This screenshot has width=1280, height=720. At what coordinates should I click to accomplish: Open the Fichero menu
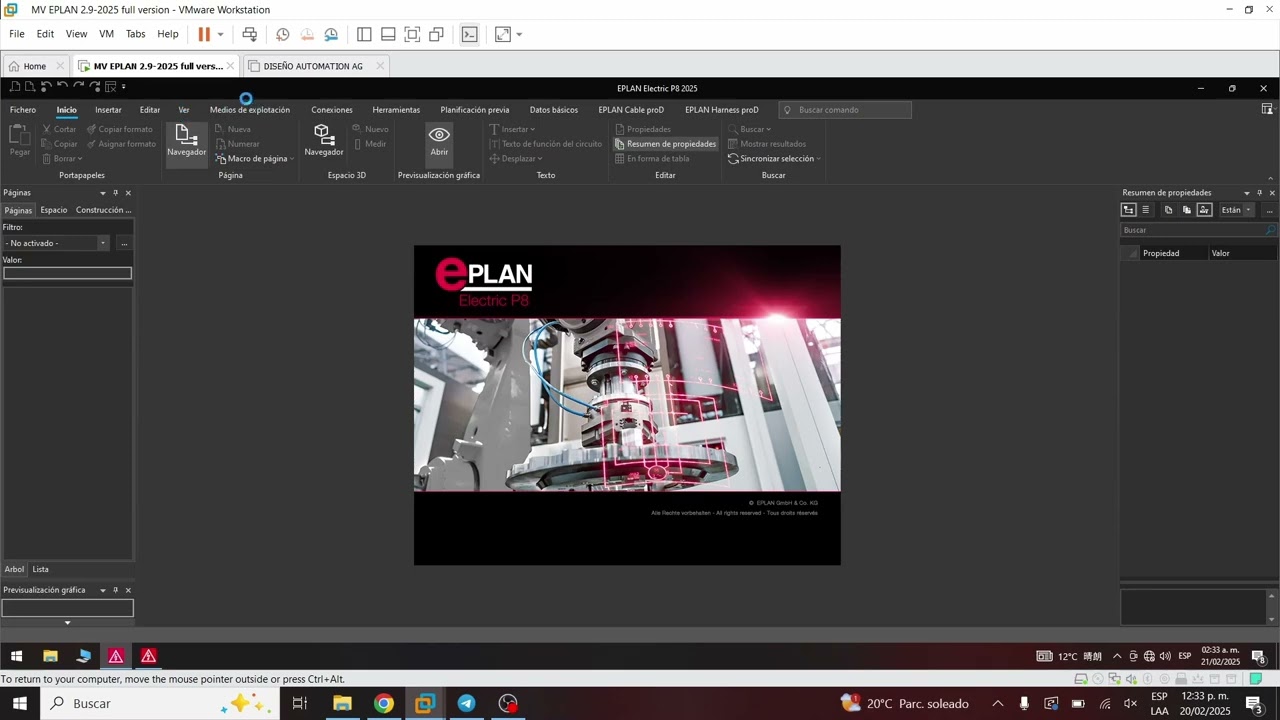tap(23, 110)
